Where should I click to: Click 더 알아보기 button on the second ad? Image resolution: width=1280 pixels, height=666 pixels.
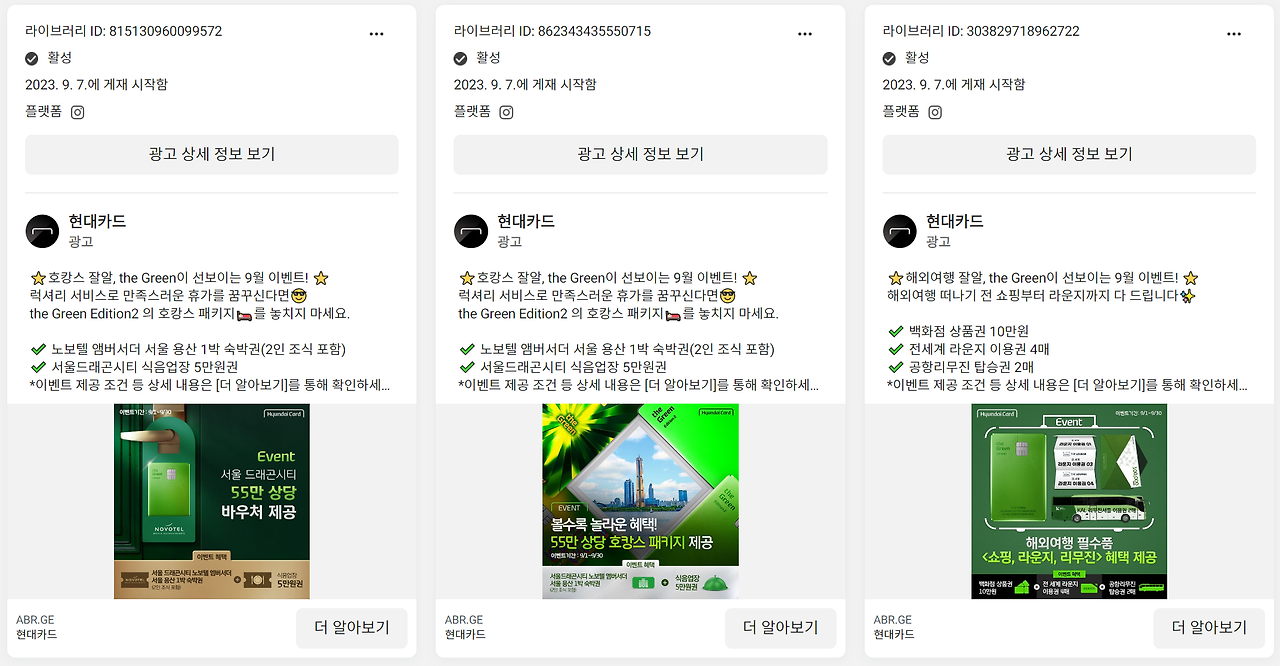point(781,627)
